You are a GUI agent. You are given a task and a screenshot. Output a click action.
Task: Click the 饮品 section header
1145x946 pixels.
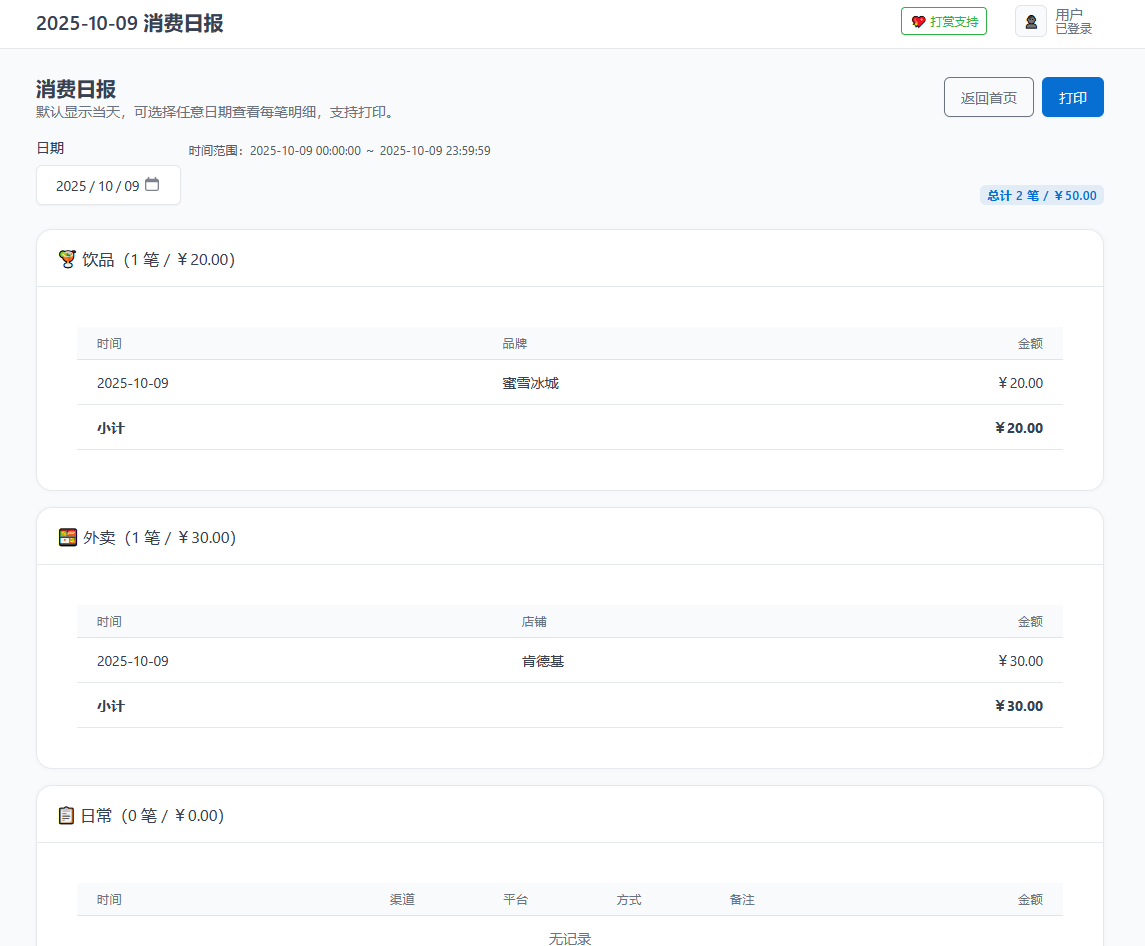[x=158, y=260]
